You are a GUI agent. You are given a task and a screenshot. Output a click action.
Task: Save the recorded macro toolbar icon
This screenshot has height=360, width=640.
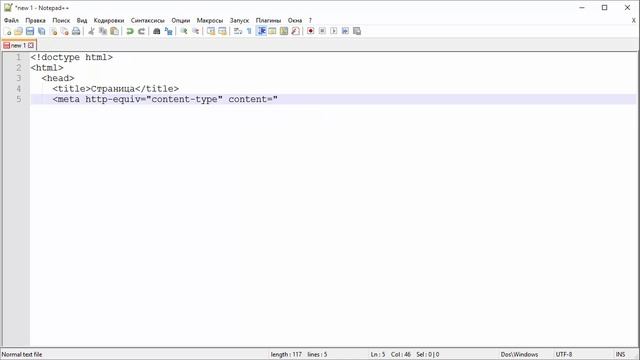click(x=357, y=31)
